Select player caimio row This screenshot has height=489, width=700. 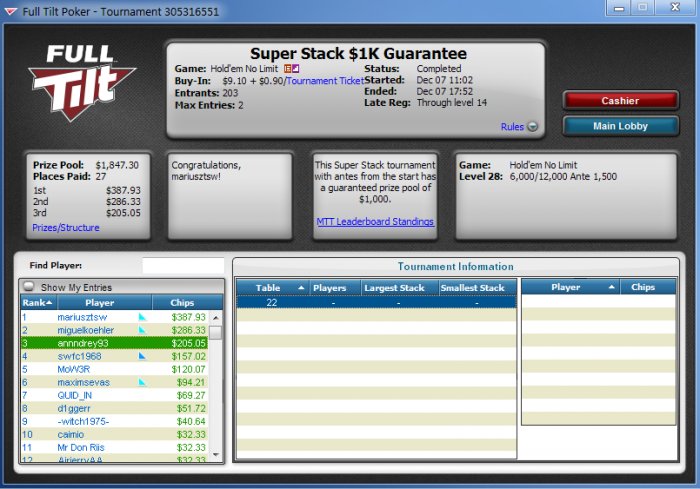(x=114, y=435)
